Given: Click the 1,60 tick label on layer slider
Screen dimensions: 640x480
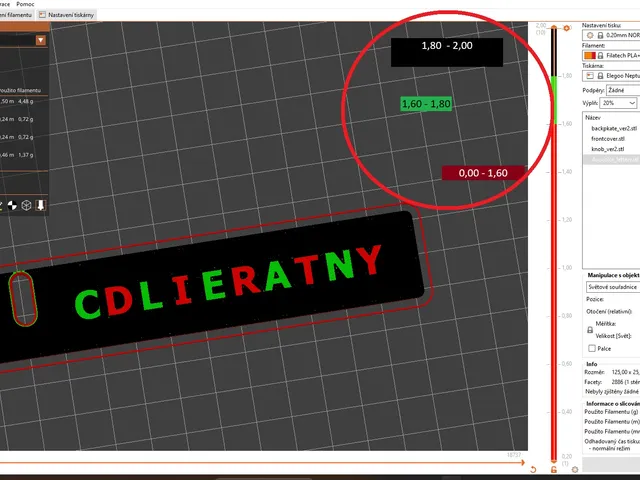Looking at the screenshot, I should (x=566, y=124).
